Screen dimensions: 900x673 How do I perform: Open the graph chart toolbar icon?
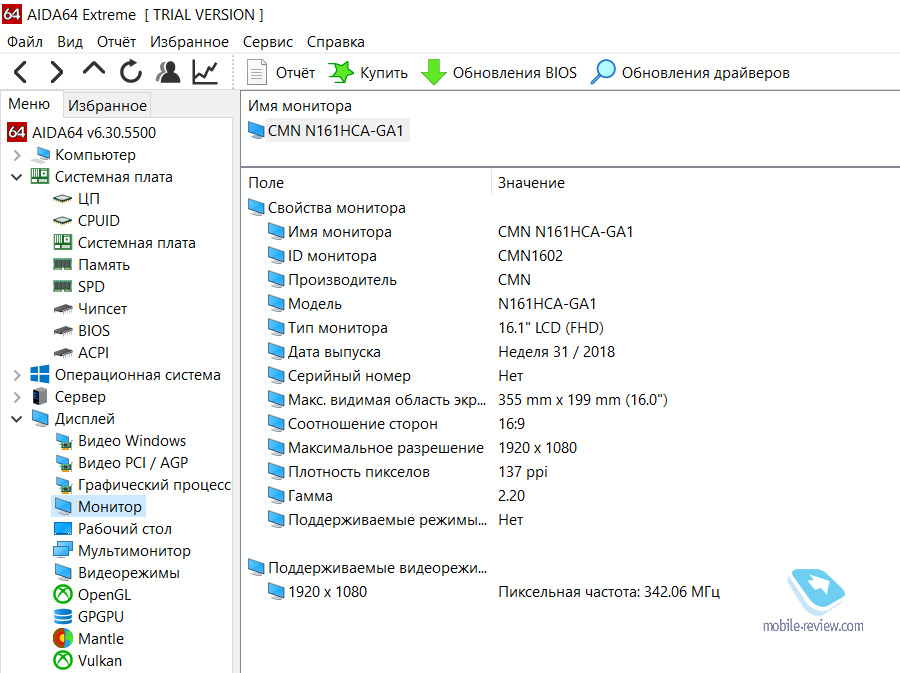click(205, 72)
